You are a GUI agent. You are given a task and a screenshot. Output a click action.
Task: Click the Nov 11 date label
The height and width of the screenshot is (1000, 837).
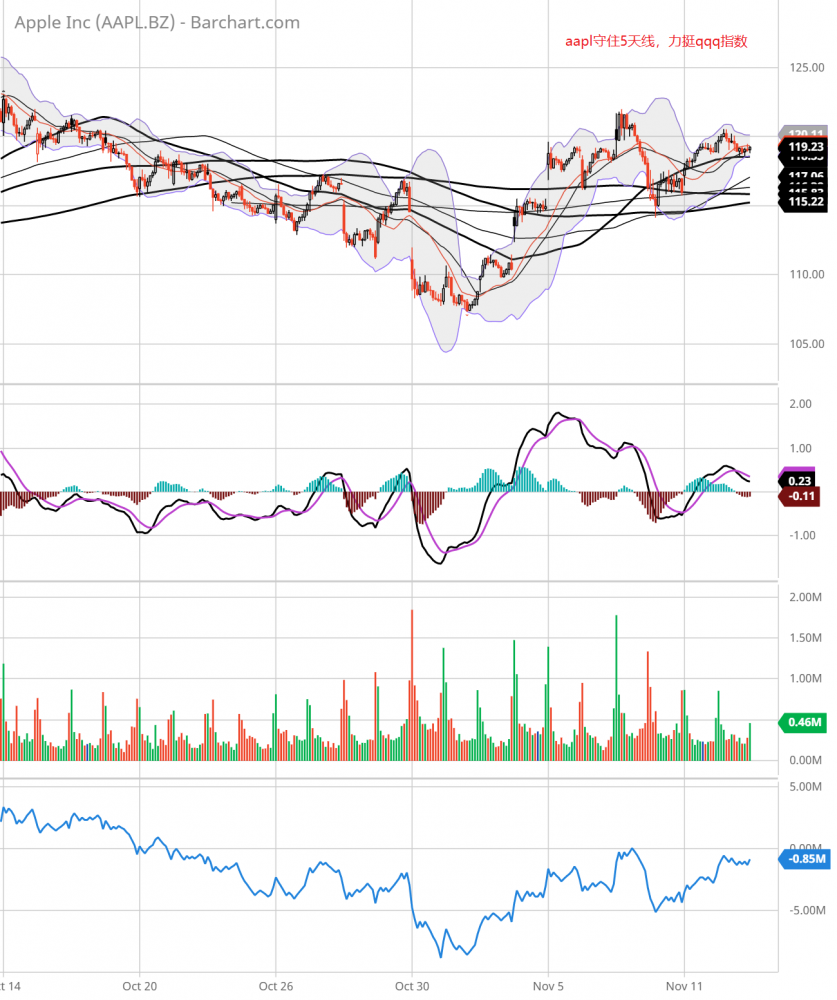click(x=684, y=985)
